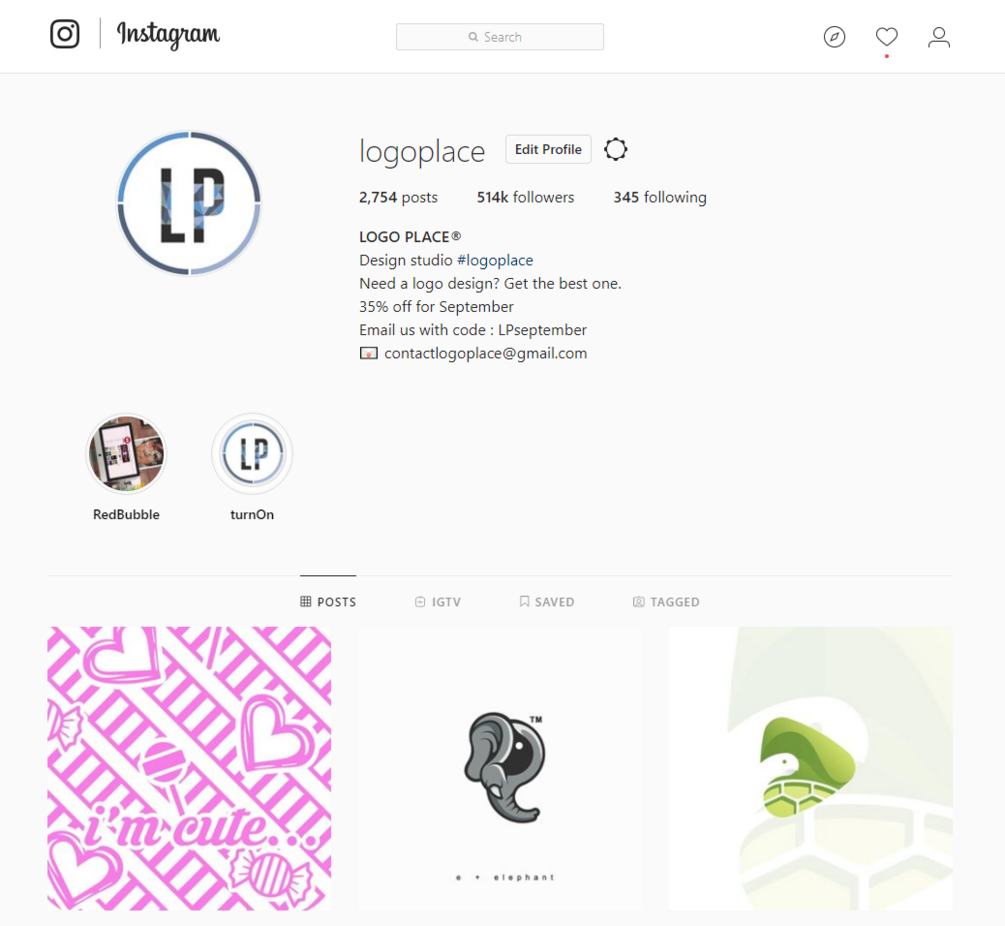Click the LP profile picture
Viewport: 1005px width, 926px height.
tap(189, 203)
